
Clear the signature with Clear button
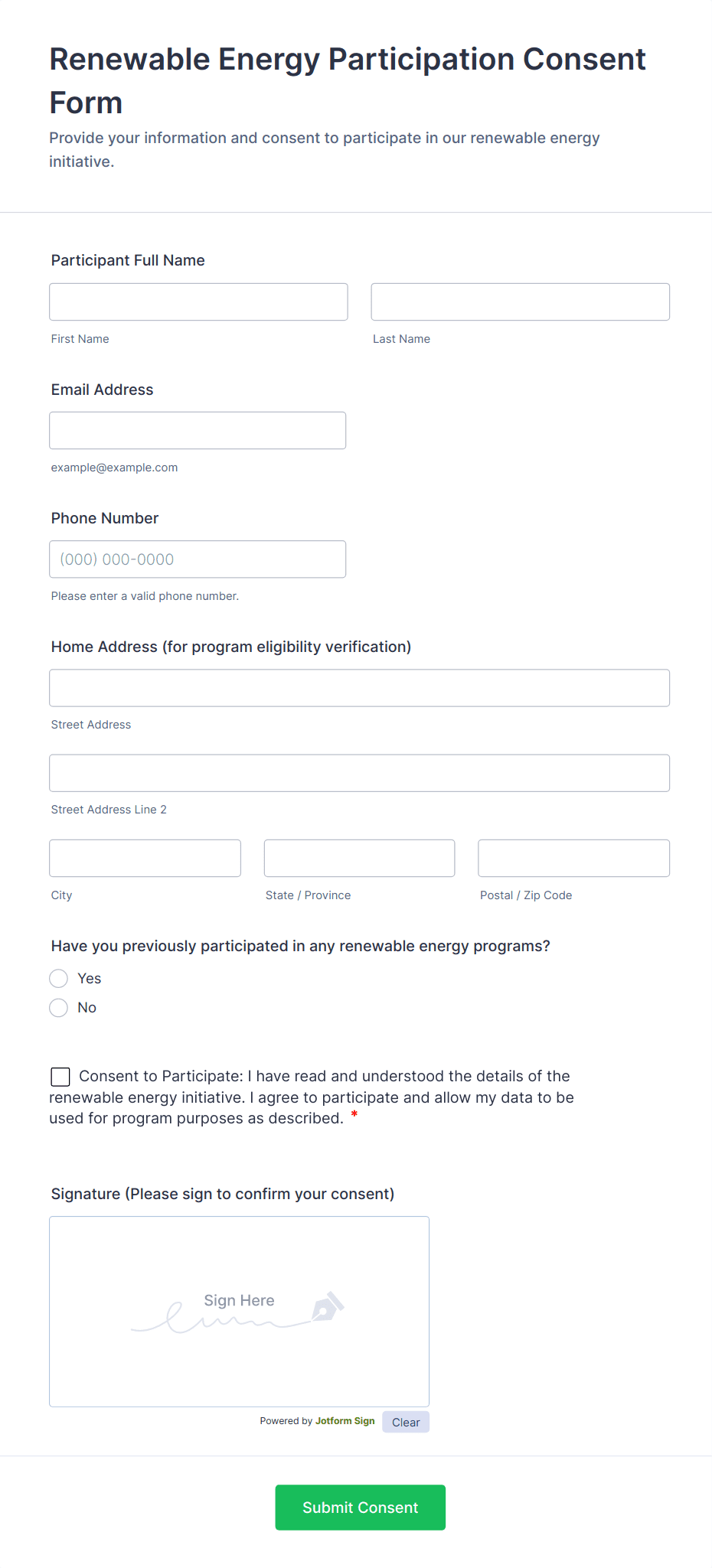coord(406,1422)
